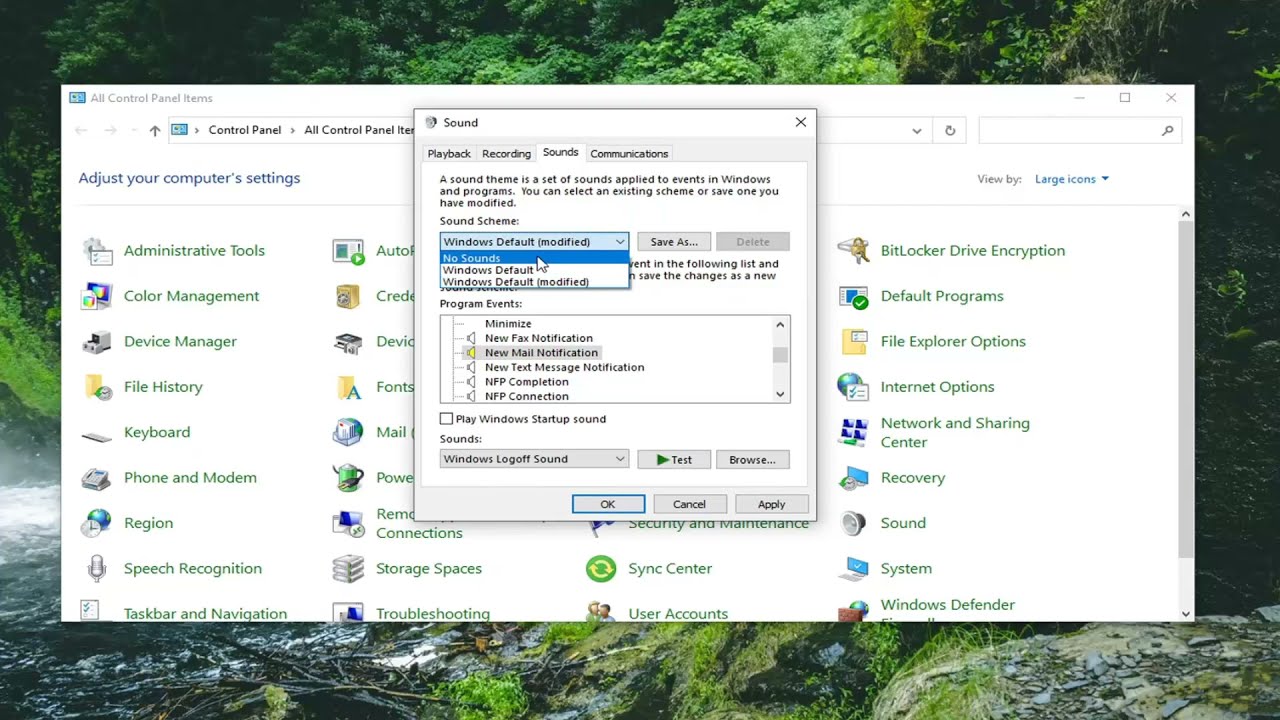
Task: Open Storage Spaces icon
Action: click(x=348, y=569)
